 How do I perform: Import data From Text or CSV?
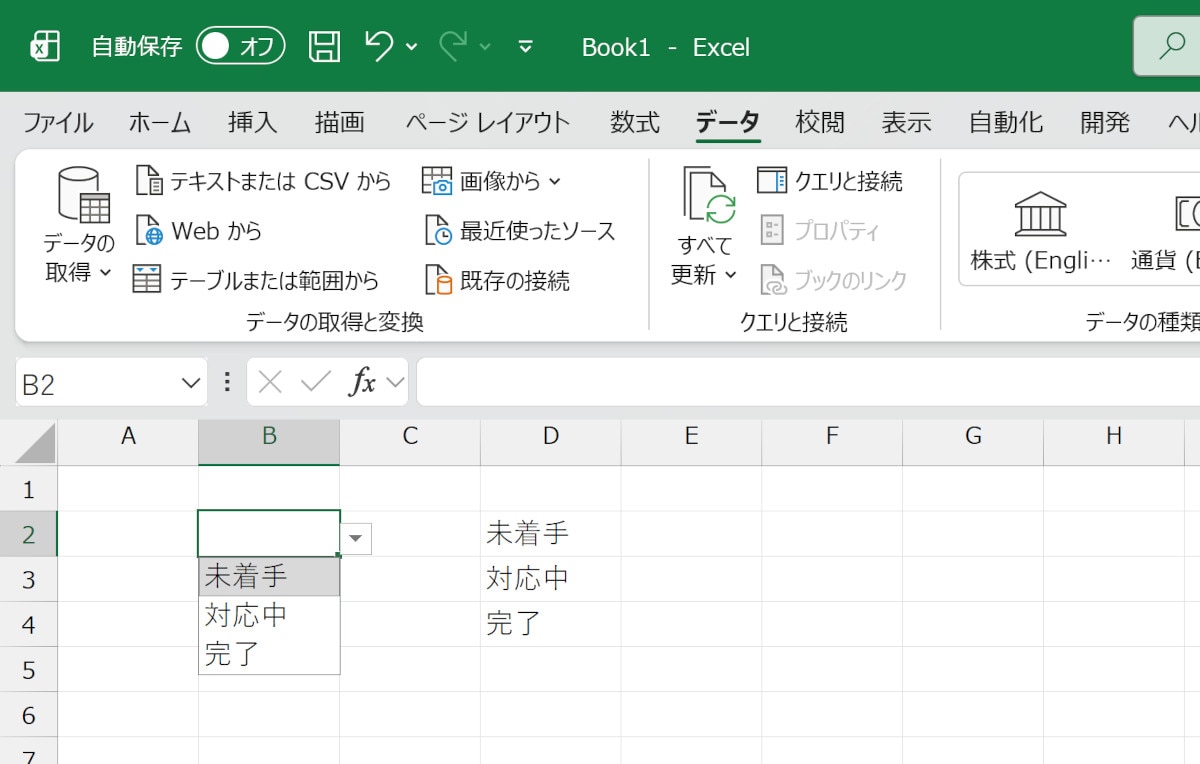pos(264,181)
